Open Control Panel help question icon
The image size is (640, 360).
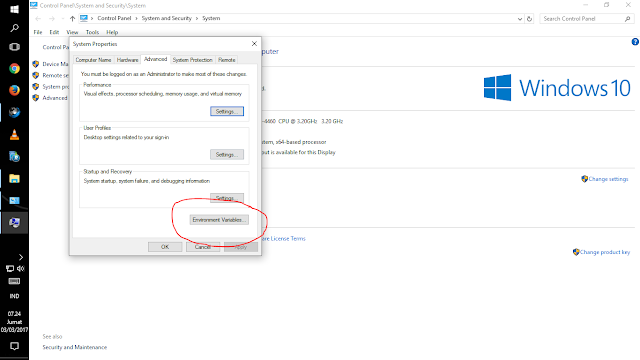click(636, 42)
